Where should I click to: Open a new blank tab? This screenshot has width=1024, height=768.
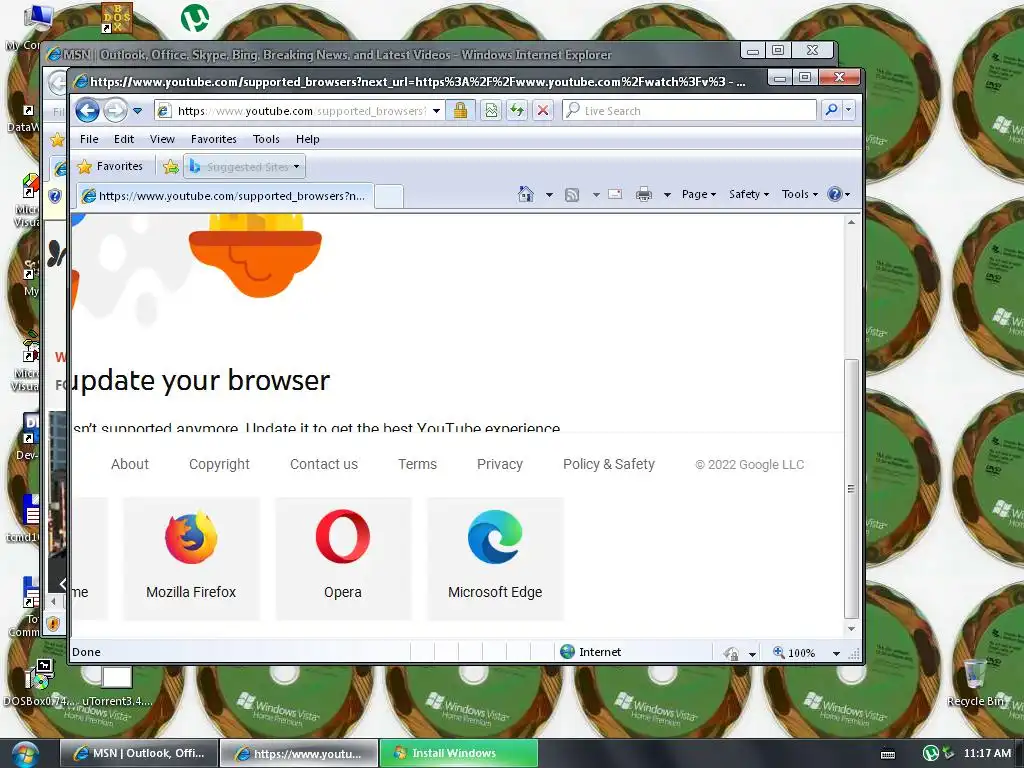(389, 197)
